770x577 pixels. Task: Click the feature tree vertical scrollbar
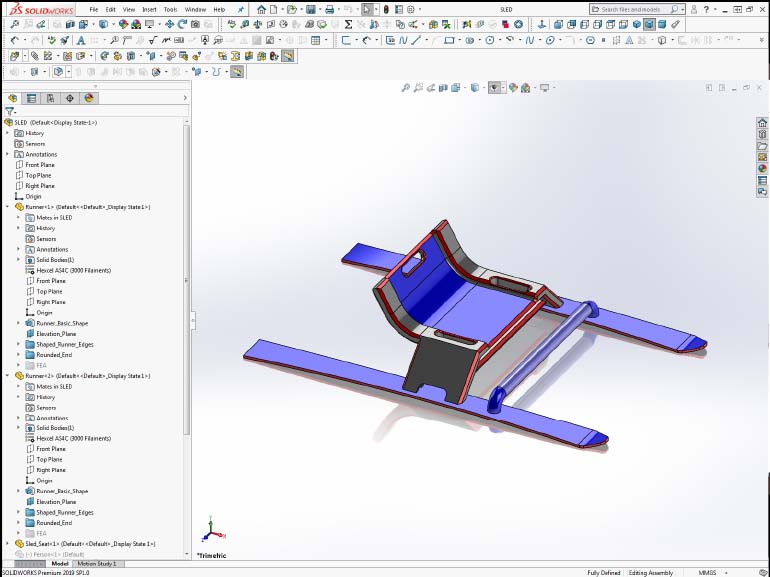coord(187,300)
